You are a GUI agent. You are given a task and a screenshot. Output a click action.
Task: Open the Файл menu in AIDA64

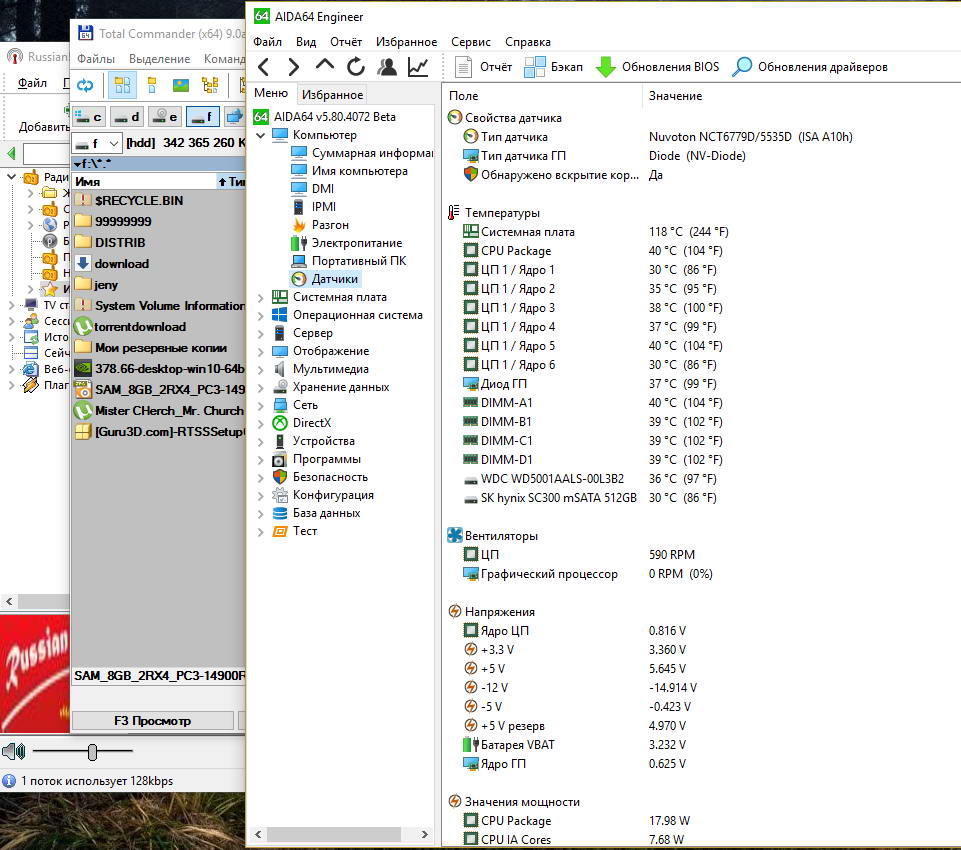[x=267, y=42]
